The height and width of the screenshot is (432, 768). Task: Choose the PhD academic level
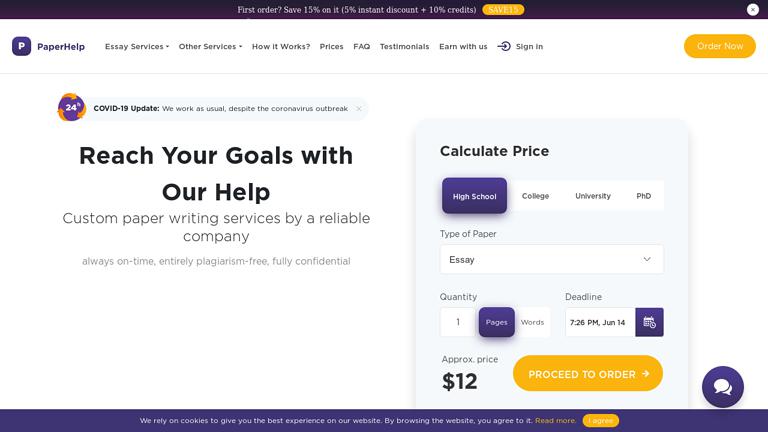pyautogui.click(x=643, y=196)
